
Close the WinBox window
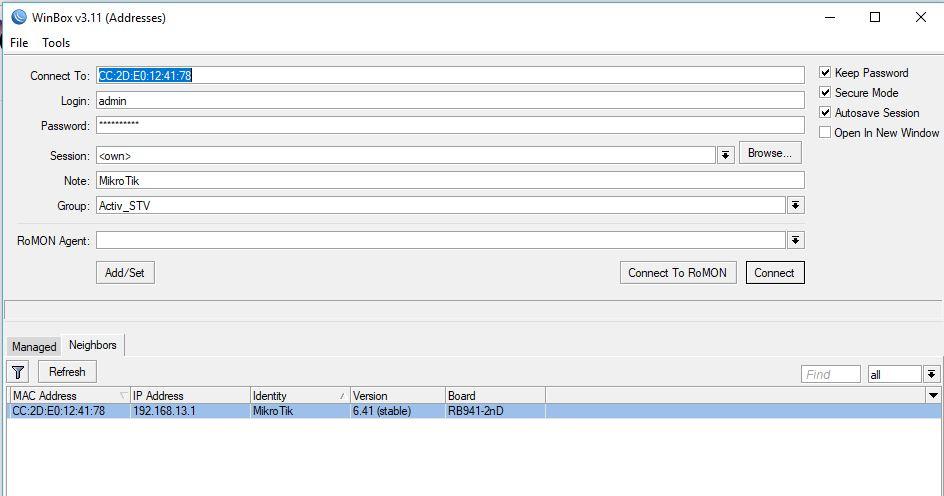click(x=921, y=17)
